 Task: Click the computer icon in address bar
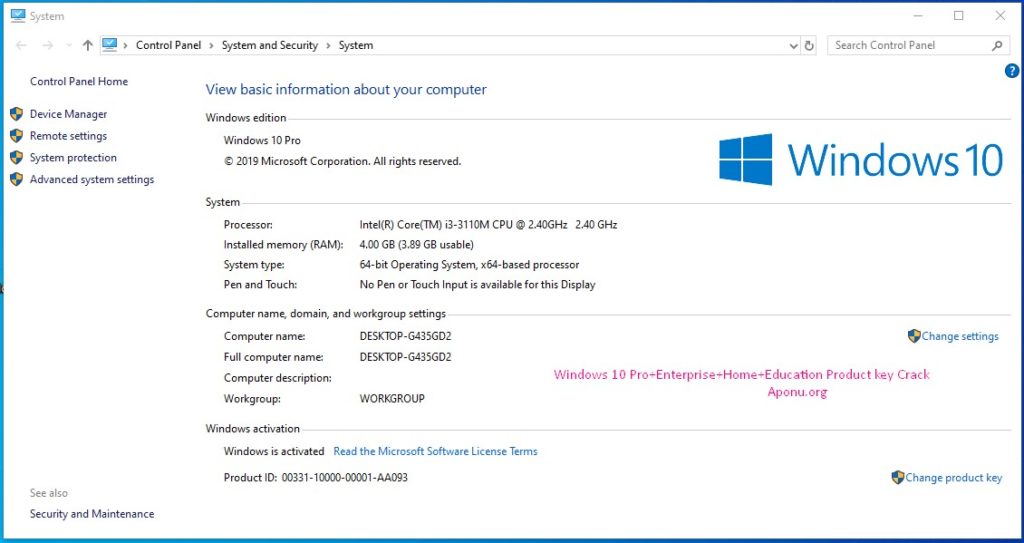pyautogui.click(x=110, y=45)
